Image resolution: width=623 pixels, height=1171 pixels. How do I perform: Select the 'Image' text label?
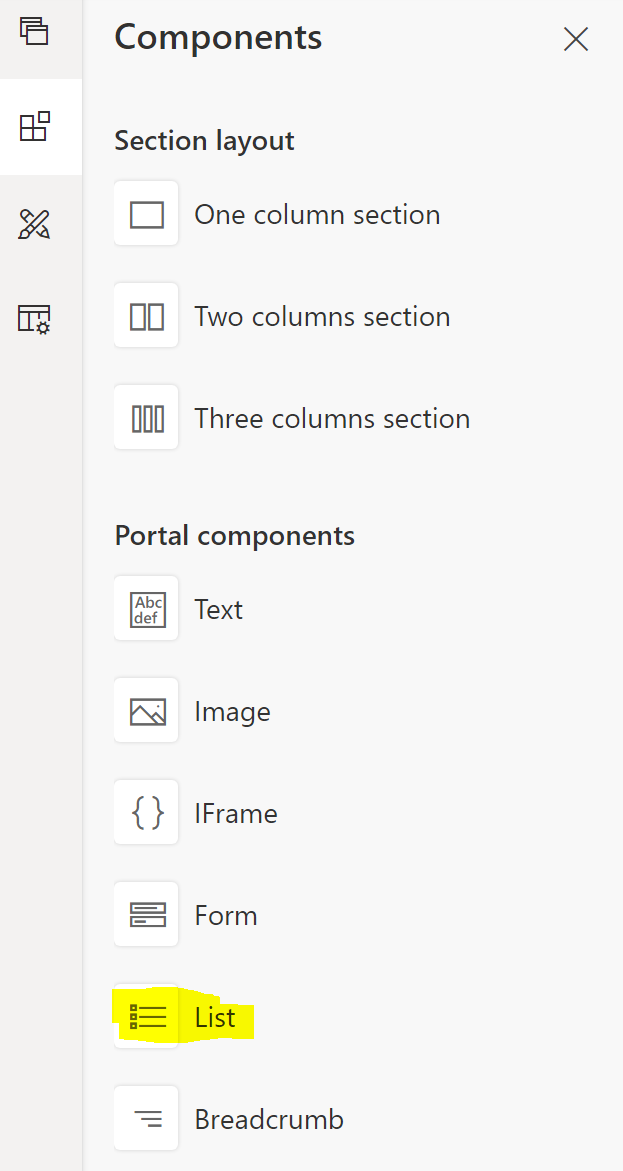click(232, 712)
